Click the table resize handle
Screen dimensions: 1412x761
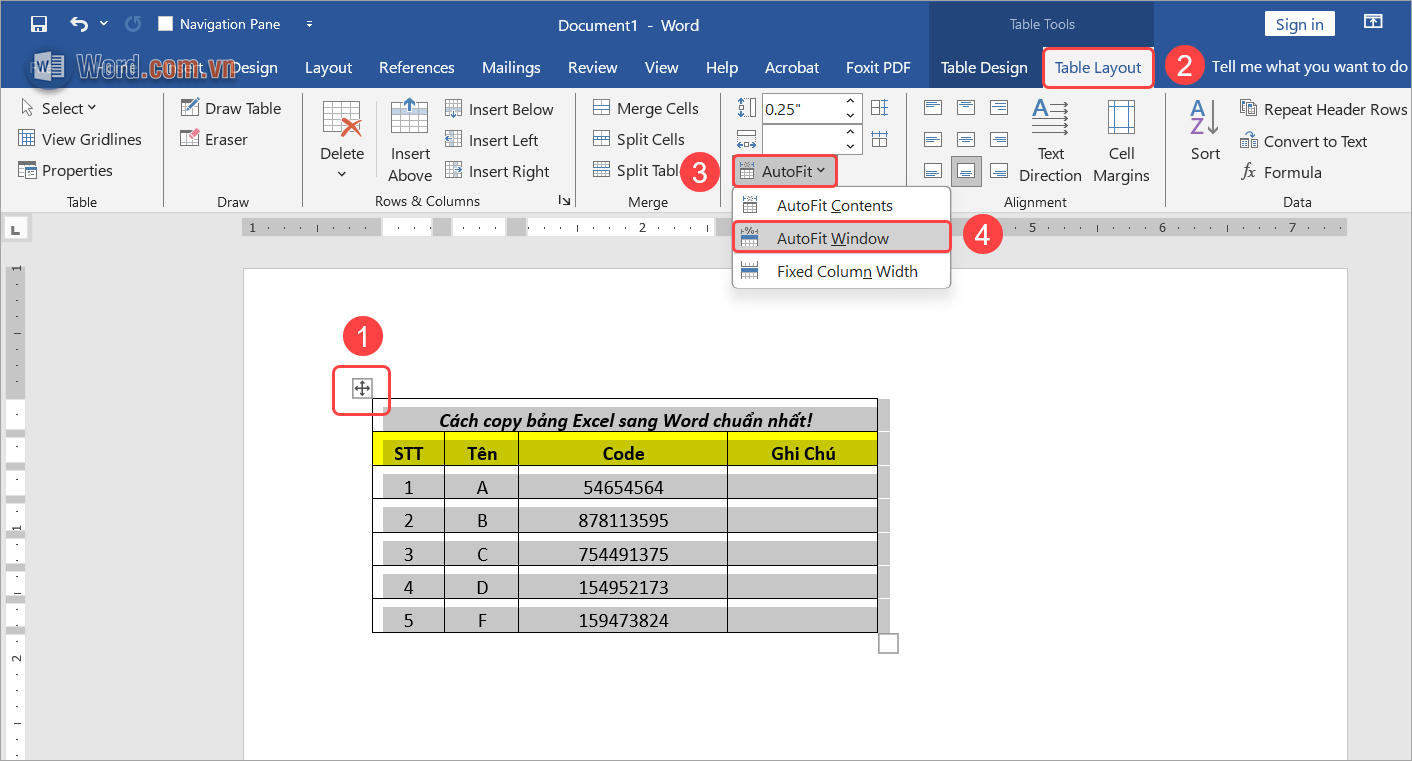pos(888,643)
